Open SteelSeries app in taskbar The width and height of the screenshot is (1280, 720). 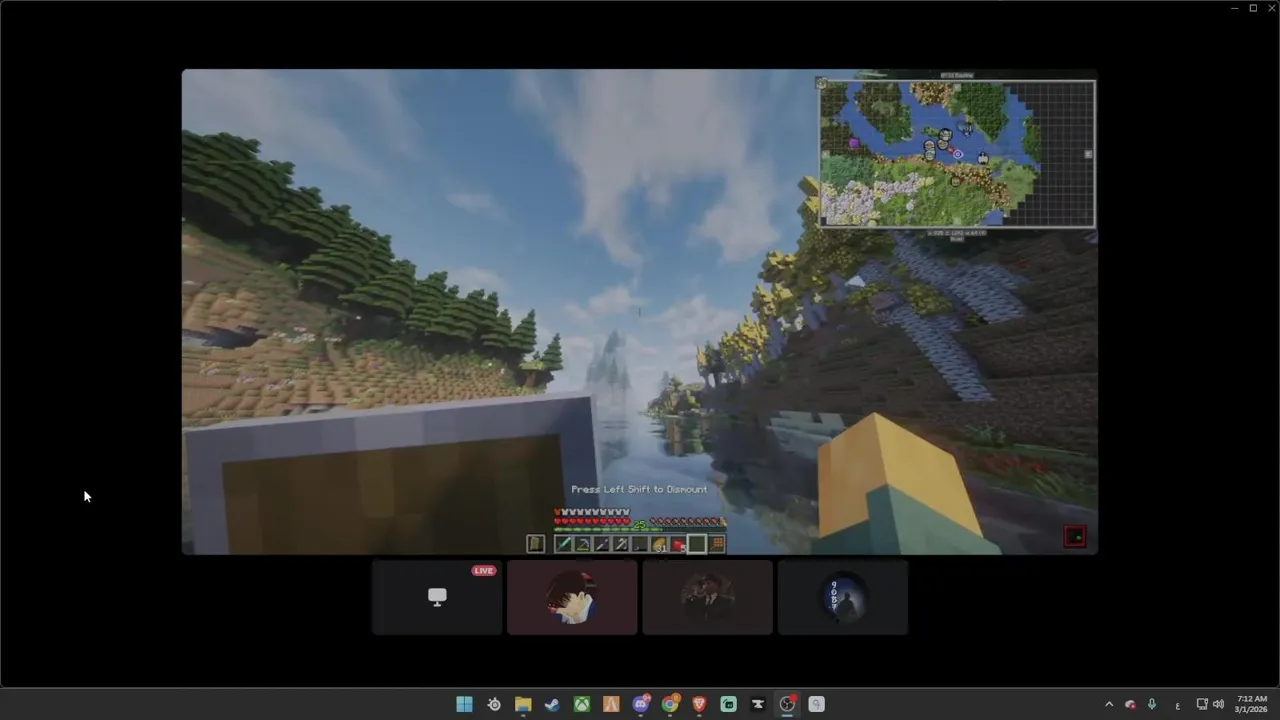pos(494,704)
